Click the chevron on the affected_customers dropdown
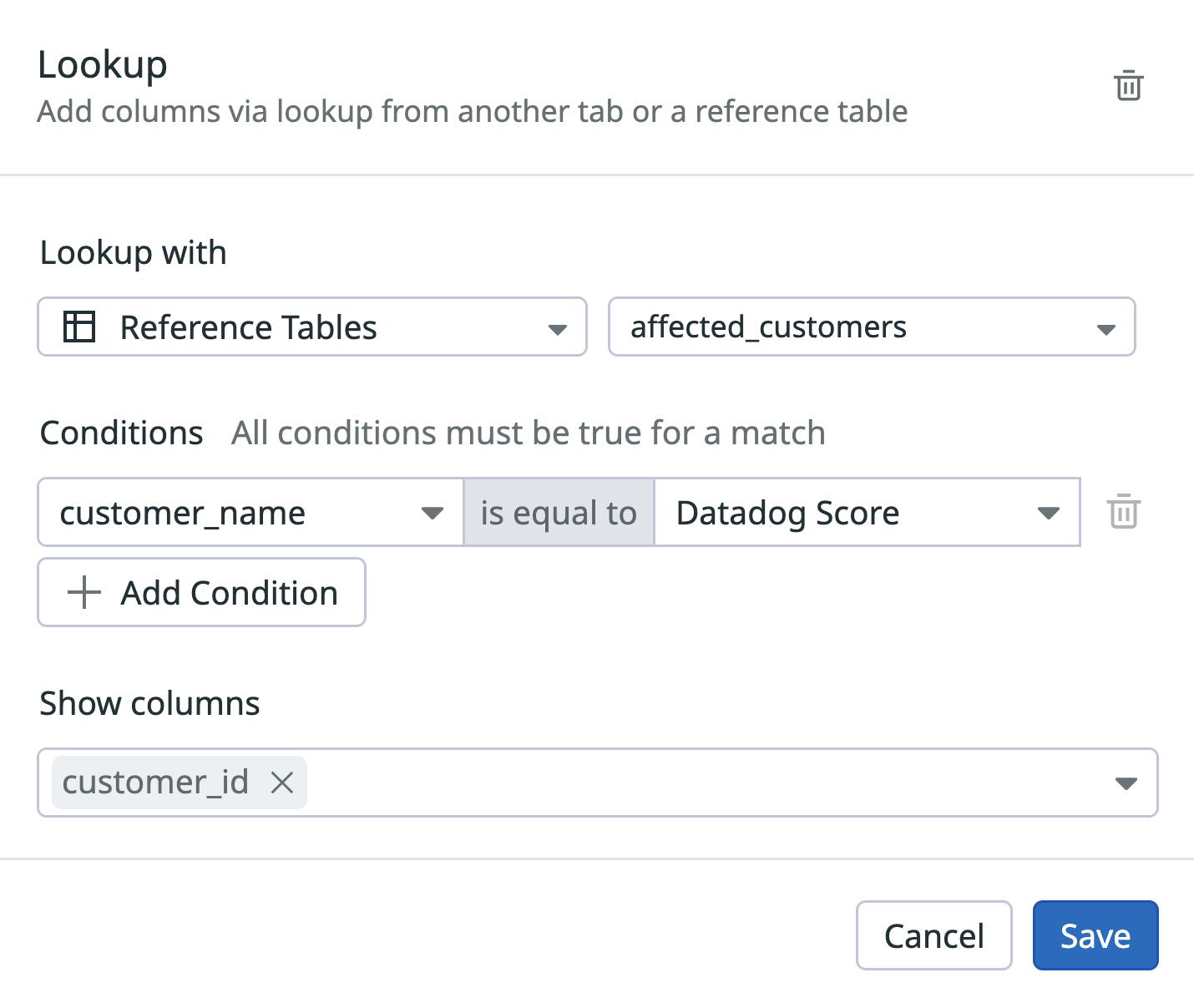 coord(1104,327)
